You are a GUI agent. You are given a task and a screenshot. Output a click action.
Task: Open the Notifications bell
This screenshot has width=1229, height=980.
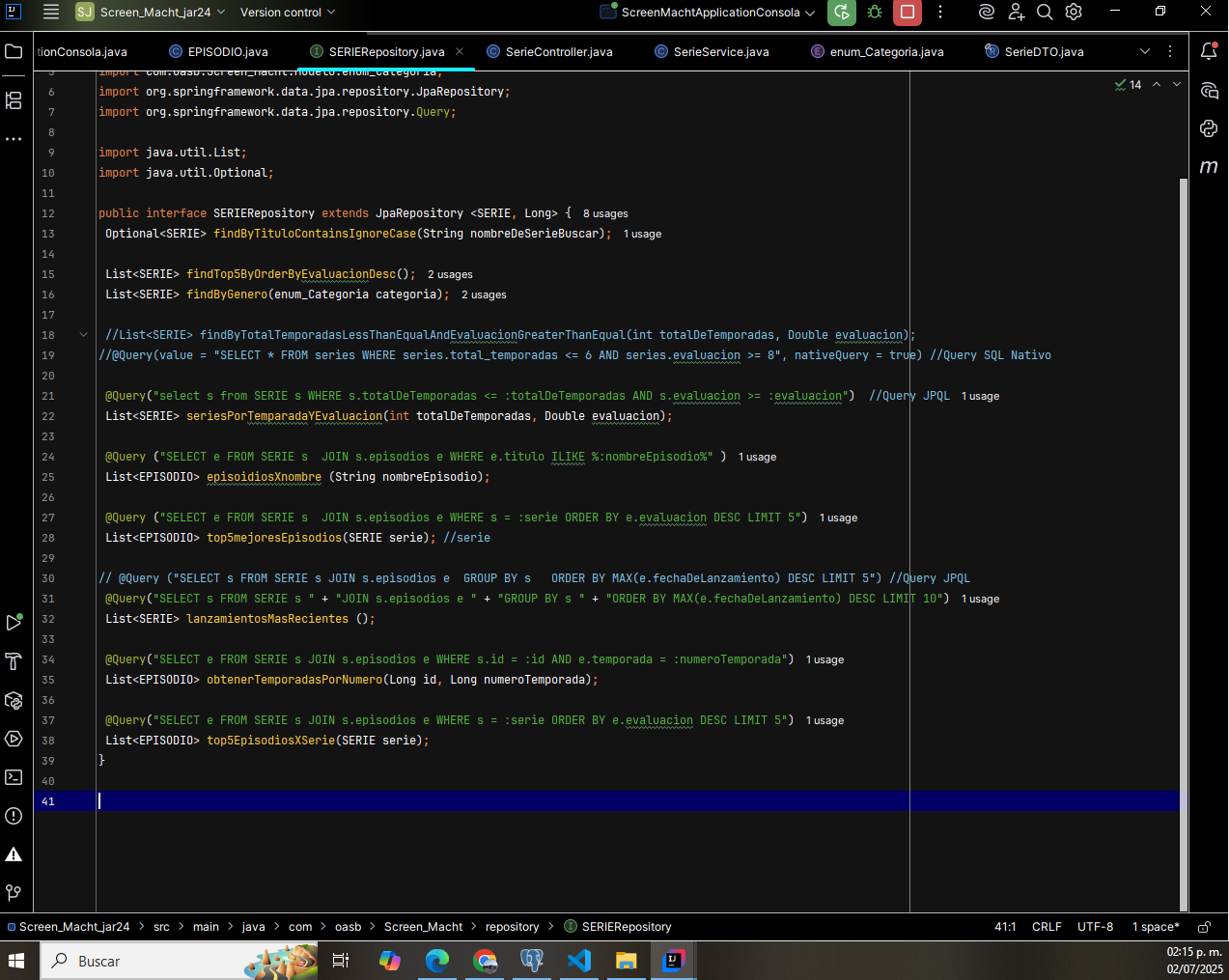1209,51
